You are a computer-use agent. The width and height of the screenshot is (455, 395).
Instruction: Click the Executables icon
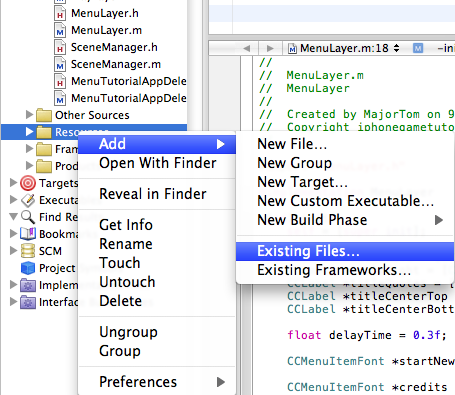(x=28, y=200)
